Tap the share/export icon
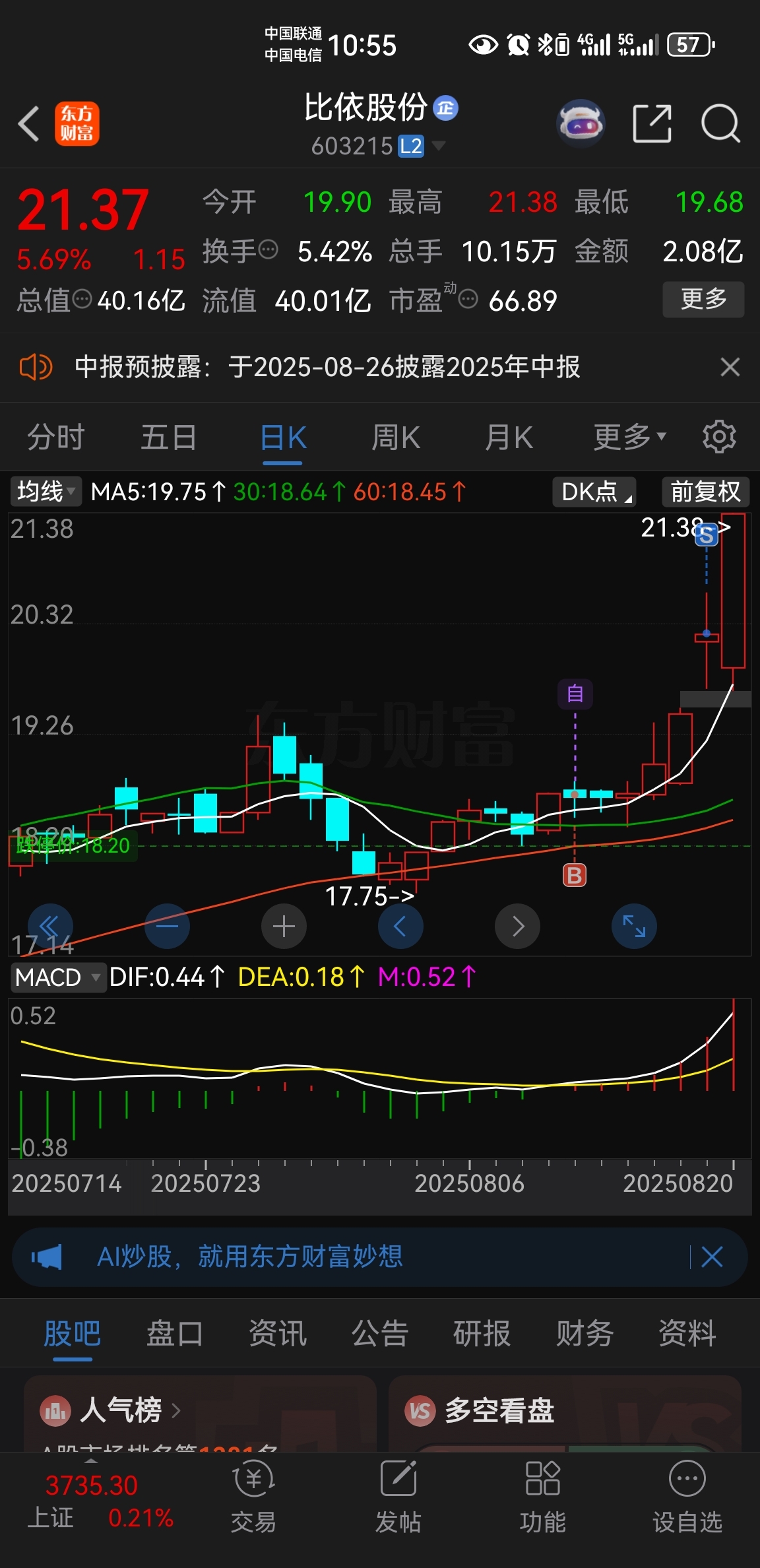This screenshot has width=760, height=1568. [652, 123]
